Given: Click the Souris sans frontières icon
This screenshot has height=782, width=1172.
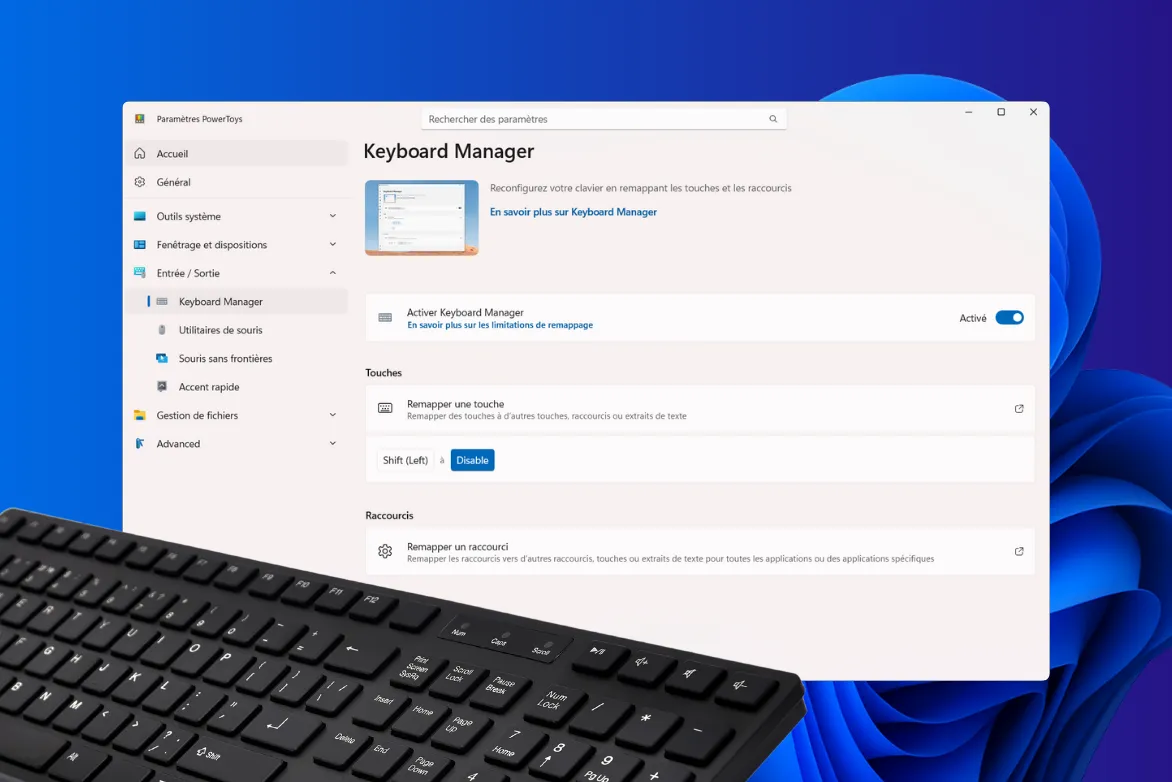Looking at the screenshot, I should click(162, 358).
